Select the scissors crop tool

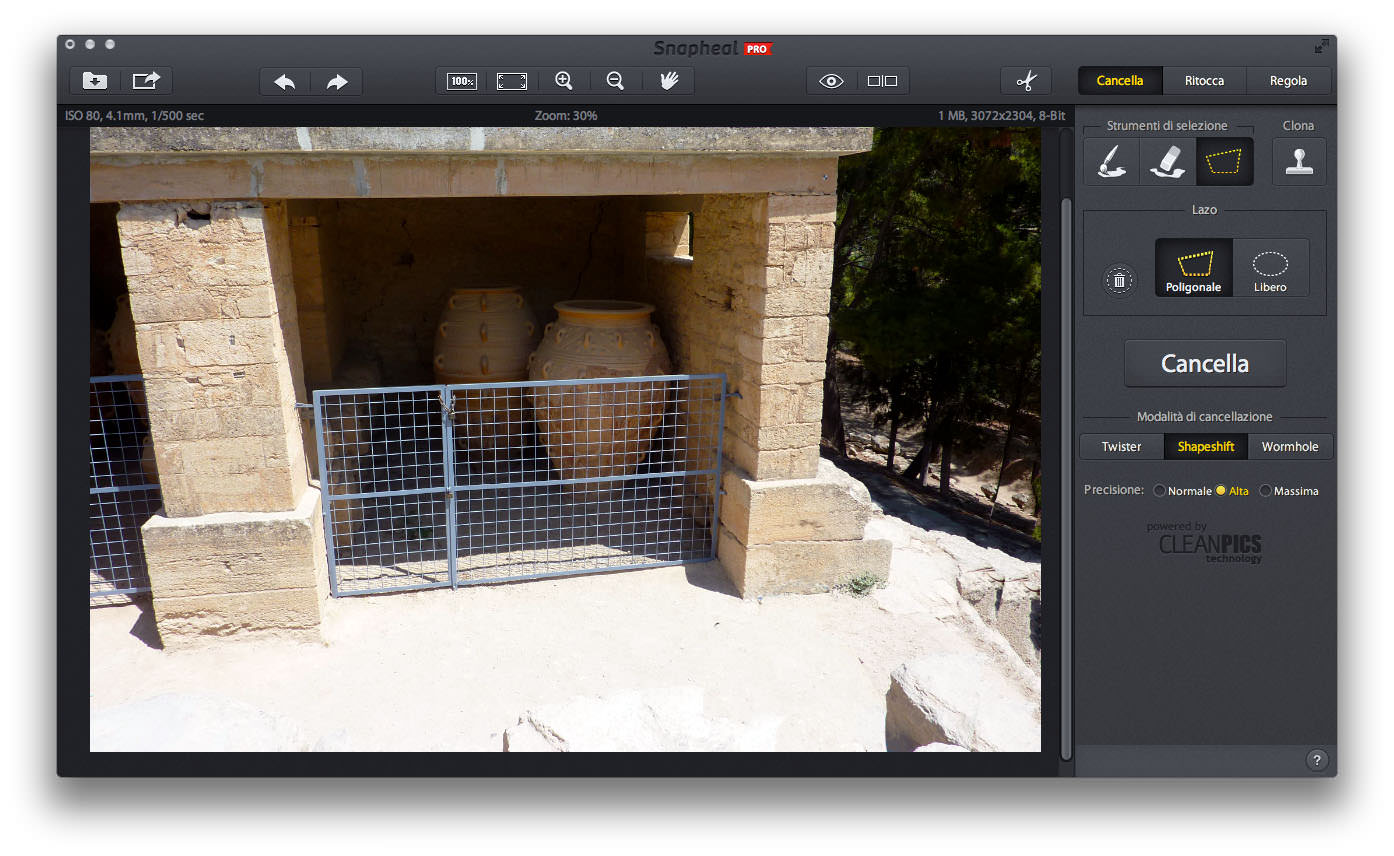tap(1026, 81)
